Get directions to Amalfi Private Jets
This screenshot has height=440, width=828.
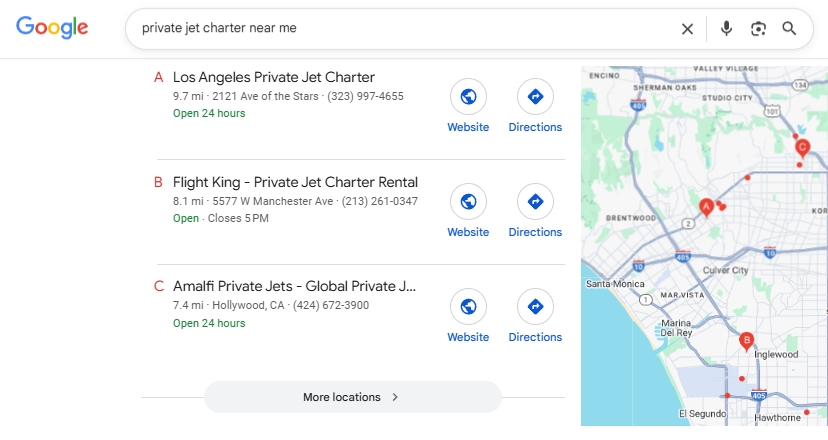click(535, 307)
